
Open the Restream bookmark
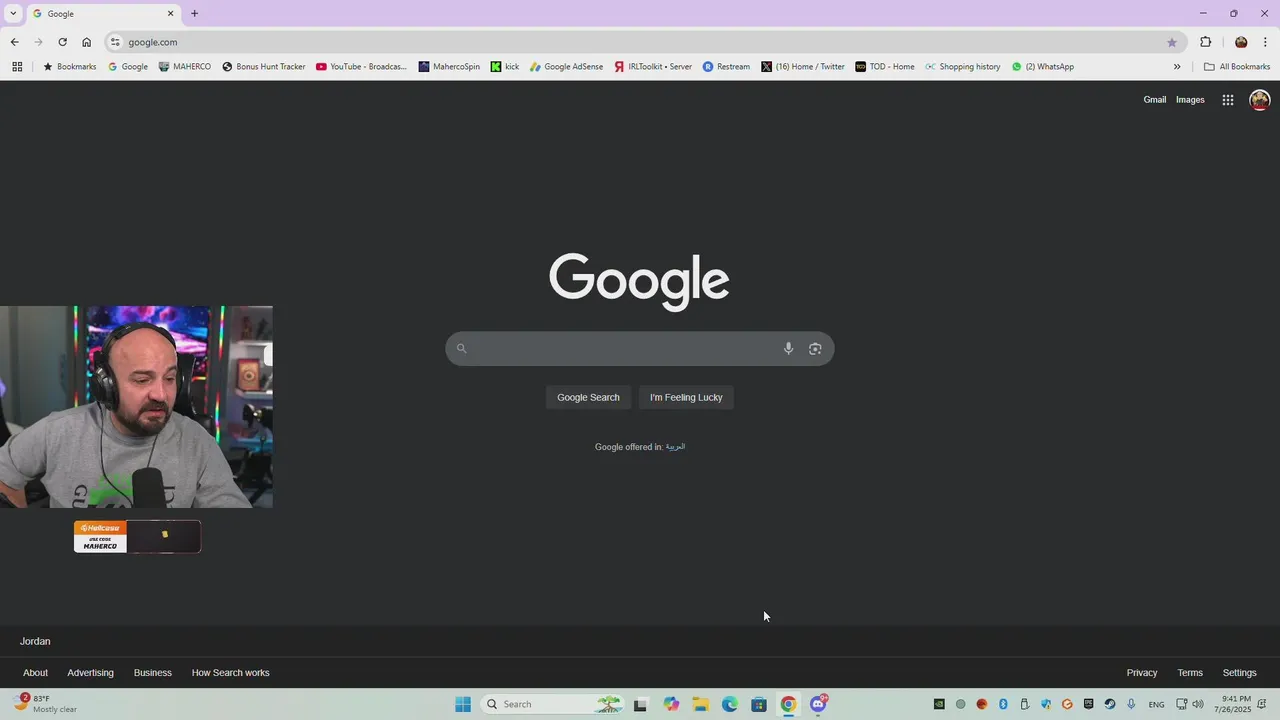(x=726, y=67)
